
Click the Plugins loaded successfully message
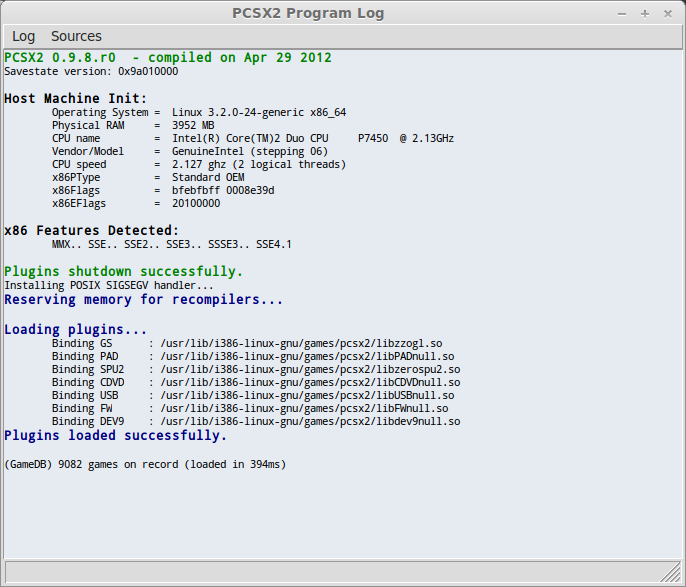coord(115,435)
